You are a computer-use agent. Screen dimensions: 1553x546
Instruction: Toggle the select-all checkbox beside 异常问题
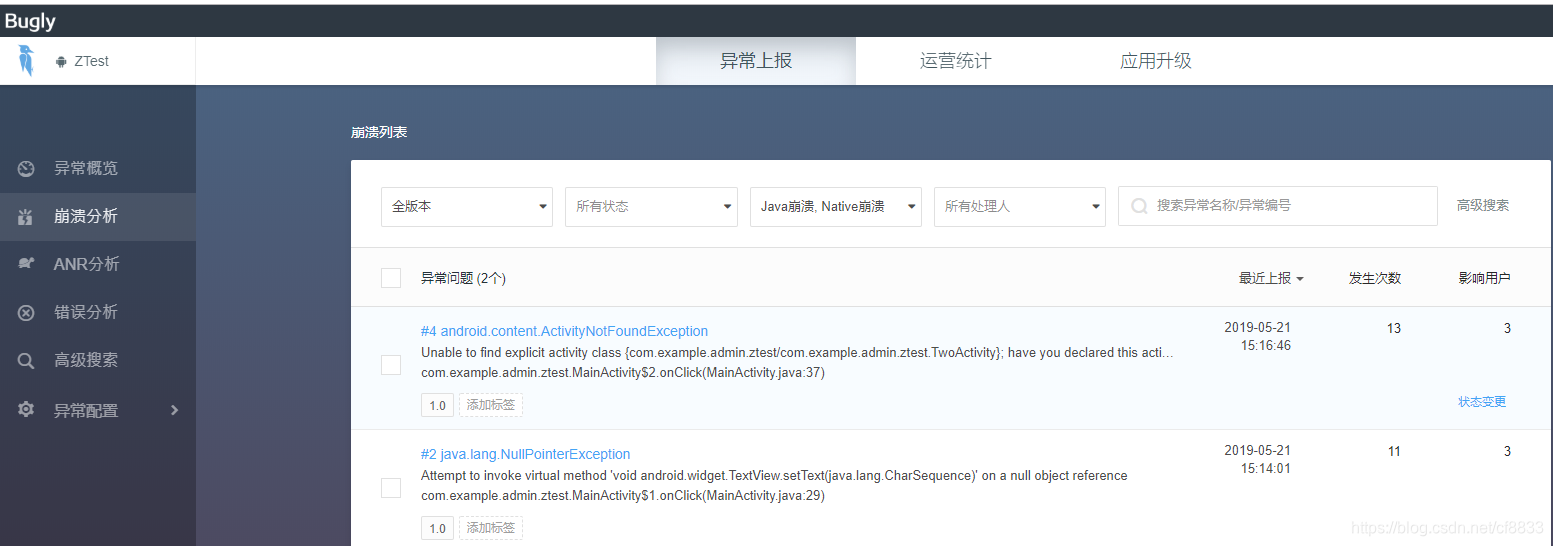pyautogui.click(x=391, y=278)
